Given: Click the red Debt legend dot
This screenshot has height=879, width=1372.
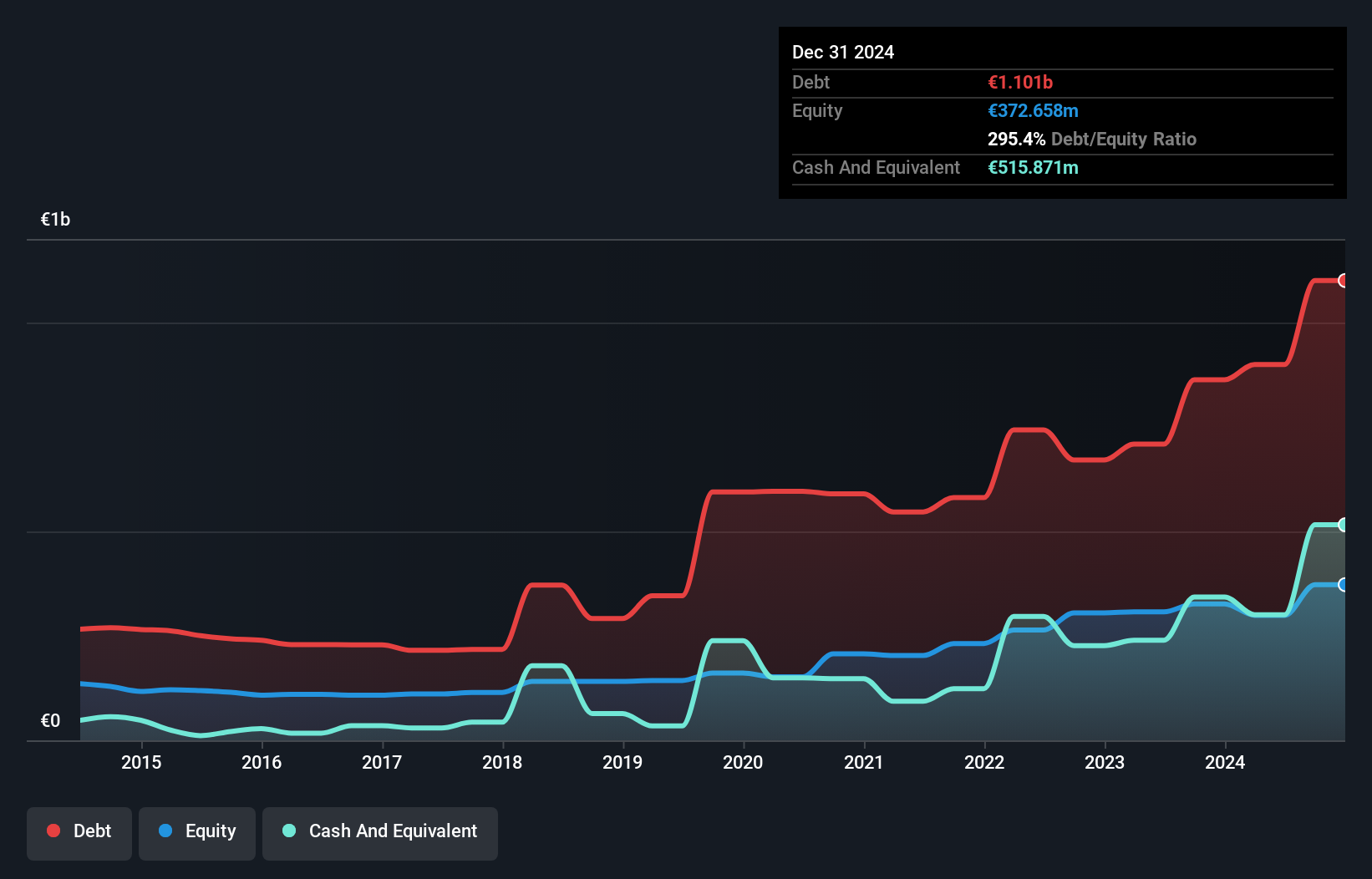Looking at the screenshot, I should [x=53, y=831].
